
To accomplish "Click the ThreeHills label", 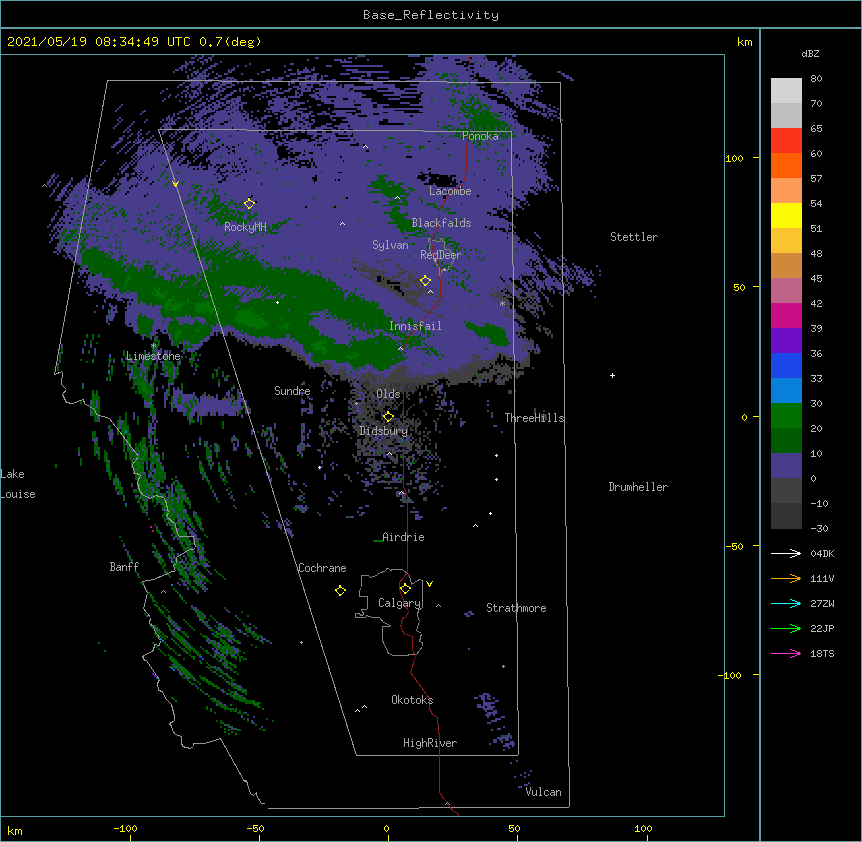I will pyautogui.click(x=534, y=418).
